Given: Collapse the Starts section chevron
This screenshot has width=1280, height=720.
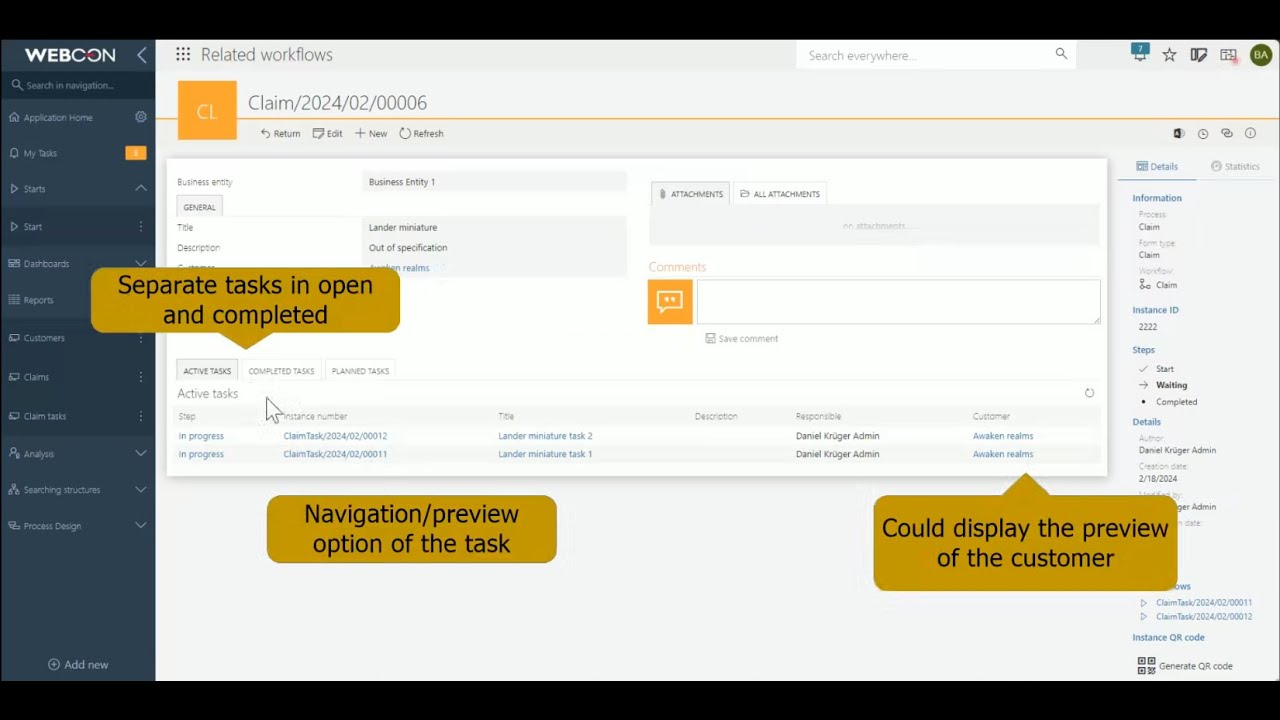Looking at the screenshot, I should (141, 189).
